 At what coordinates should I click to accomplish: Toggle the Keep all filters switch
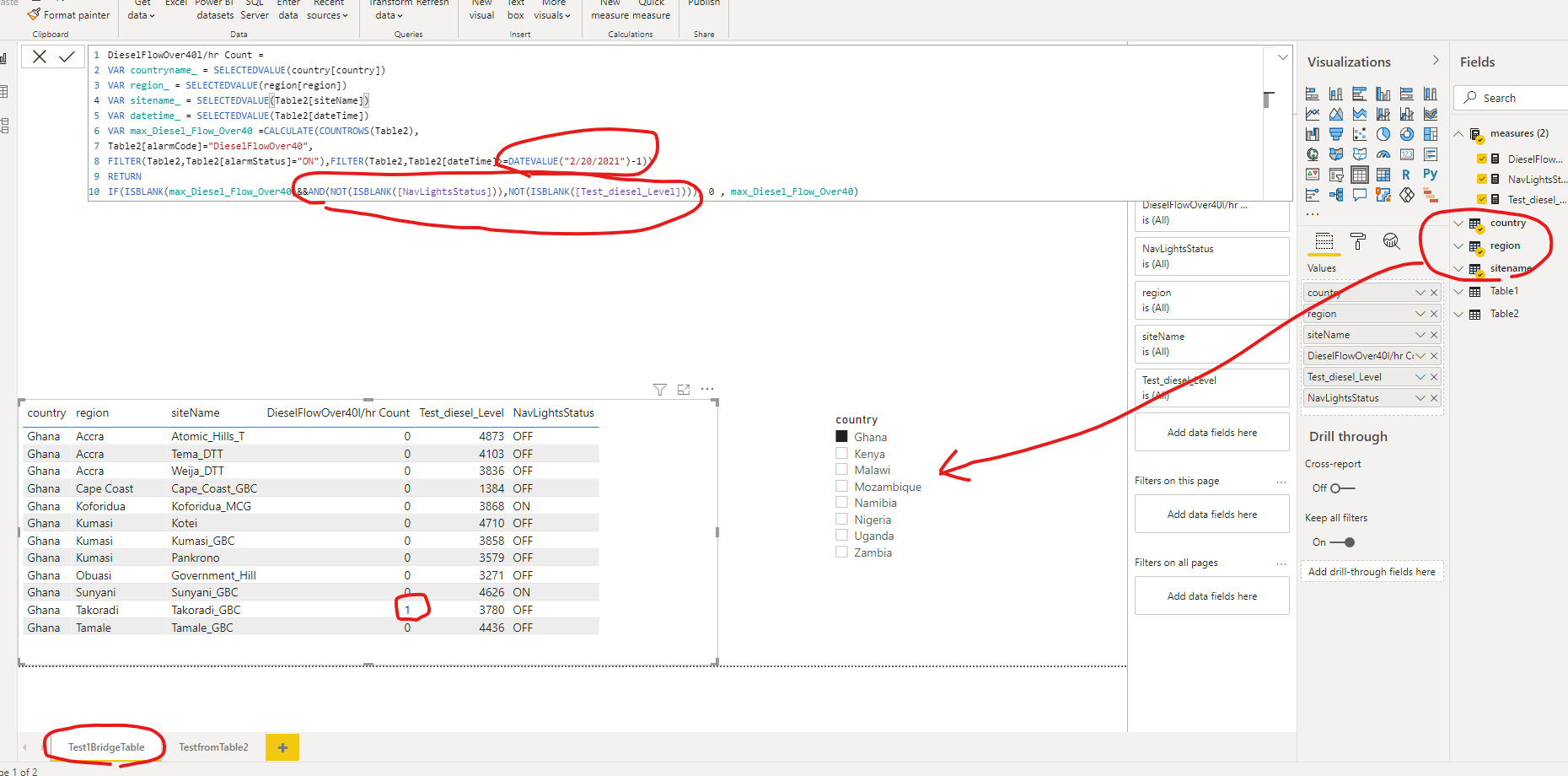pos(1341,542)
